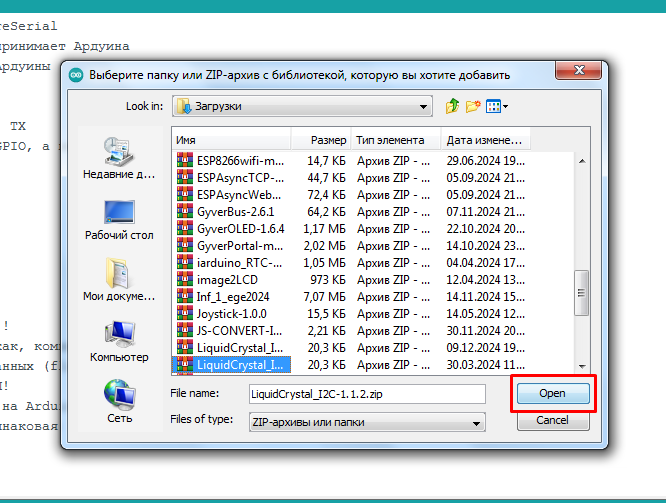Click the iarduino_RTC archive icon
This screenshot has height=503, width=666.
coord(185,263)
